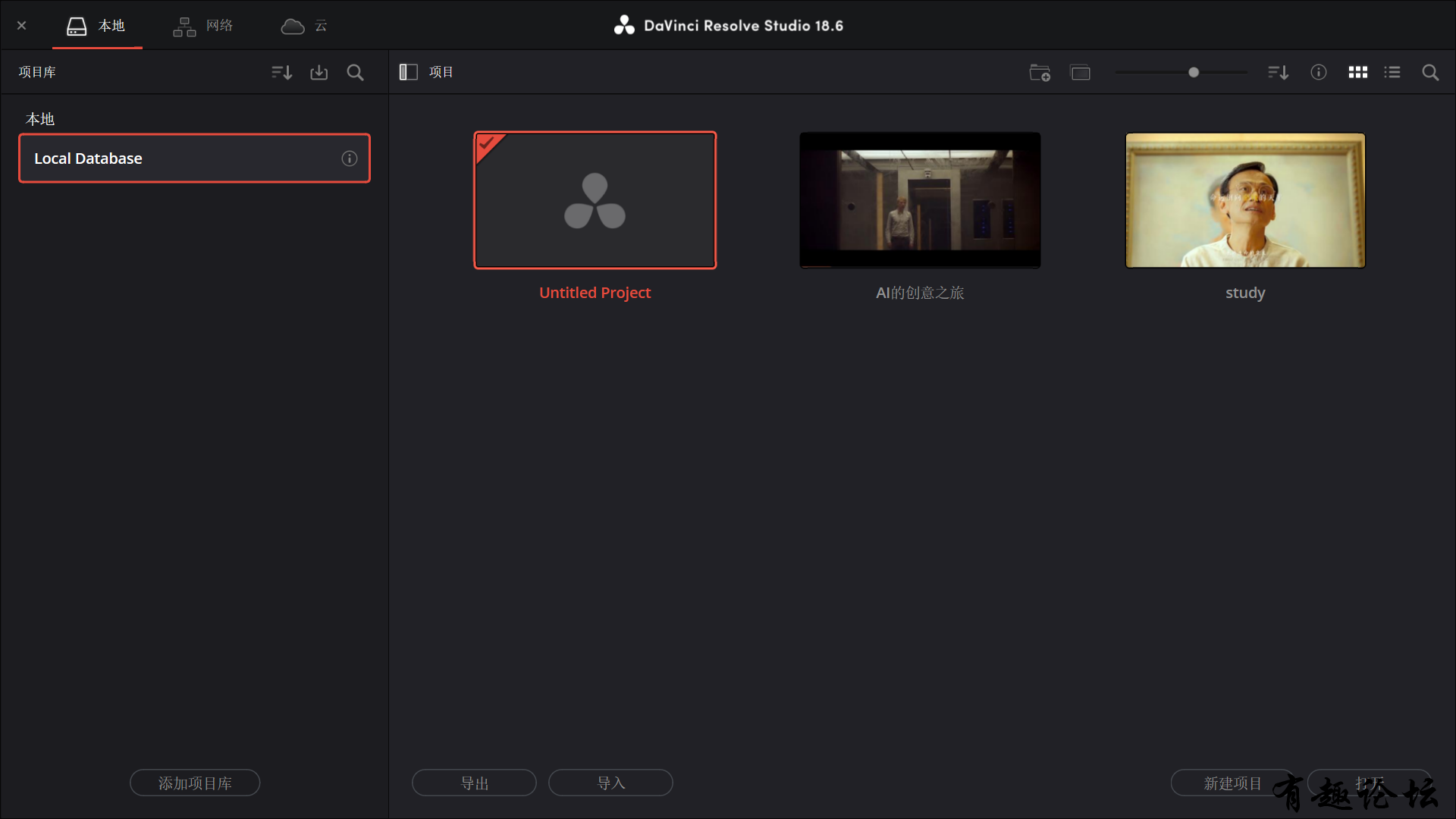Select the Untitled Project thumbnail

pos(595,200)
